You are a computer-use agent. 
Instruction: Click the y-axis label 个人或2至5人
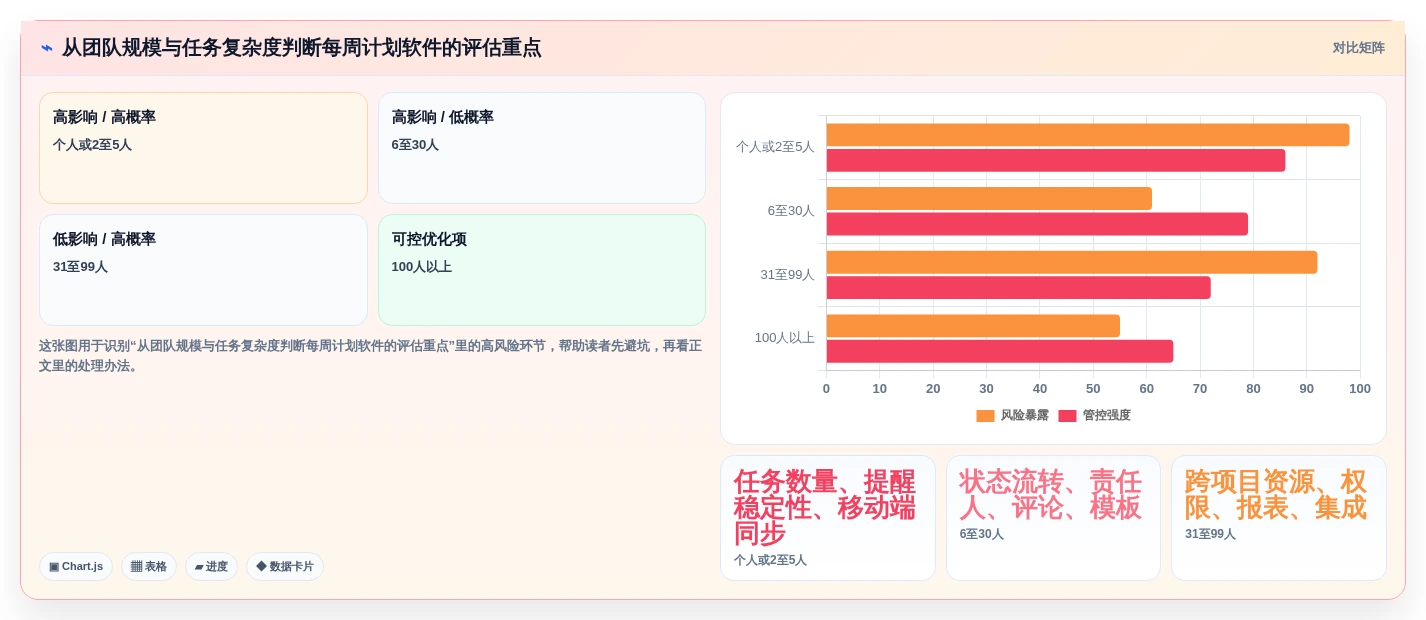tap(775, 147)
